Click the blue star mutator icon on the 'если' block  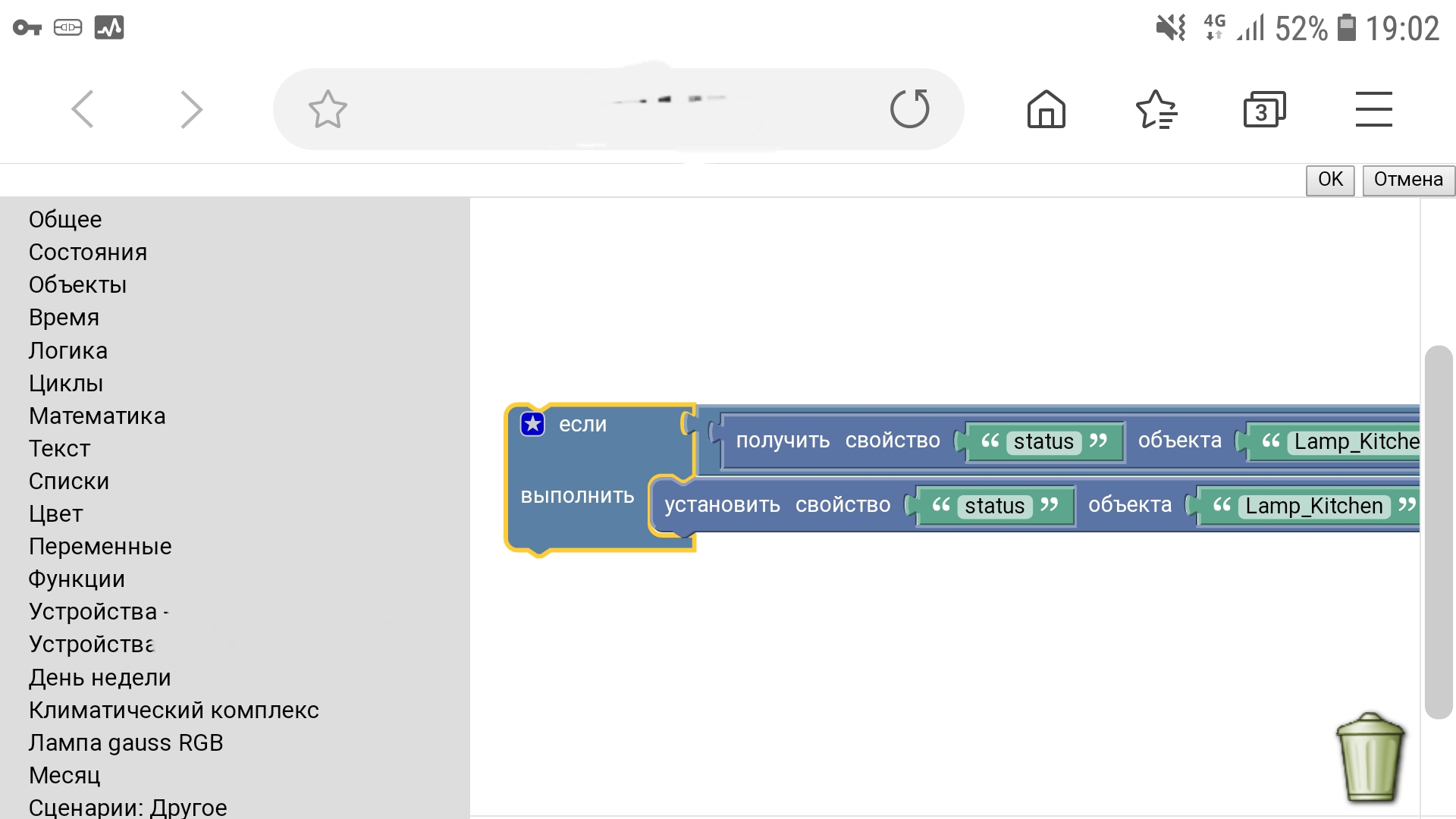(x=532, y=424)
